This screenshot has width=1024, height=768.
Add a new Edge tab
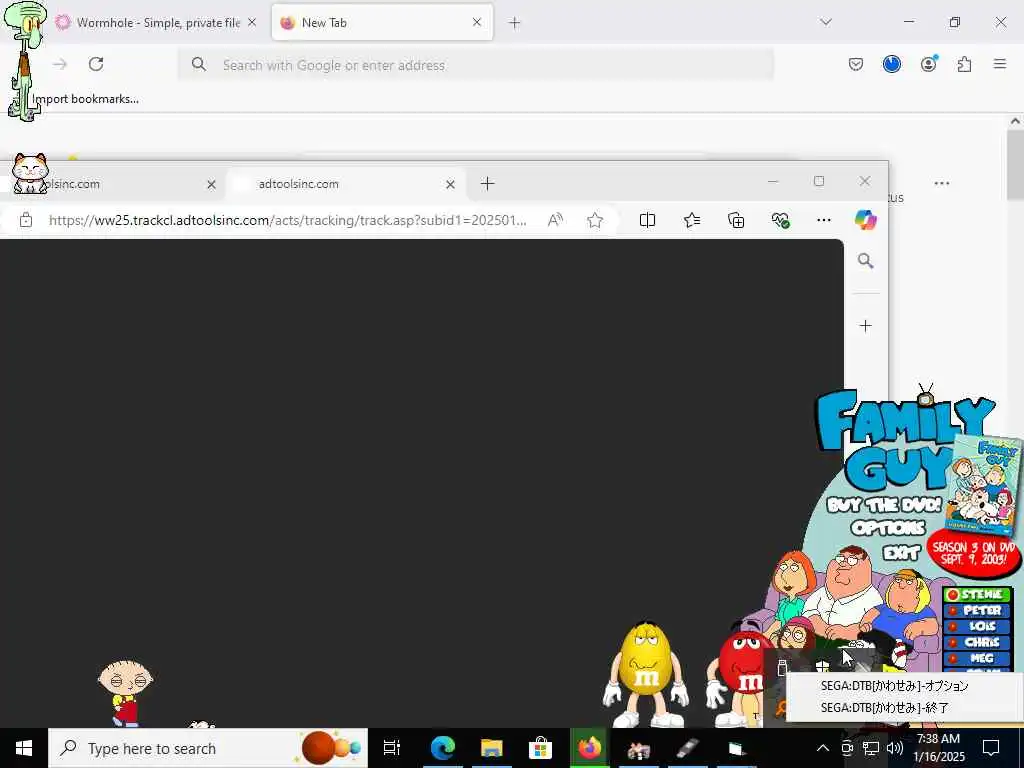point(487,184)
